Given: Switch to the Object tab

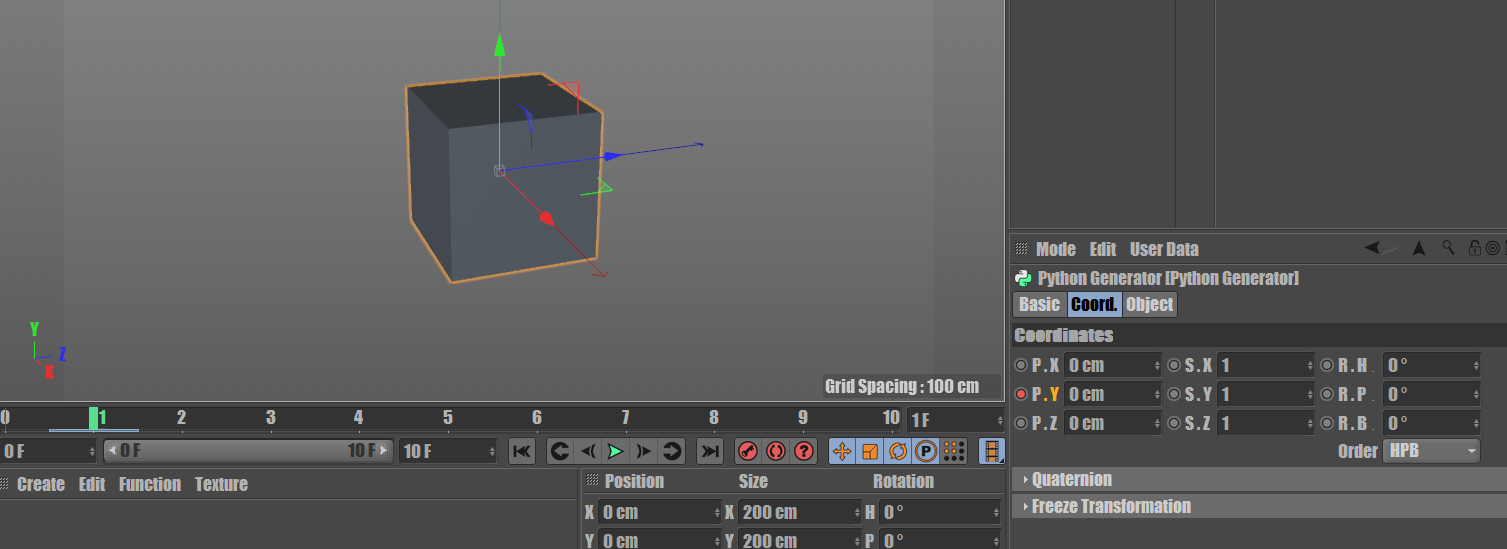Looking at the screenshot, I should pos(1149,304).
